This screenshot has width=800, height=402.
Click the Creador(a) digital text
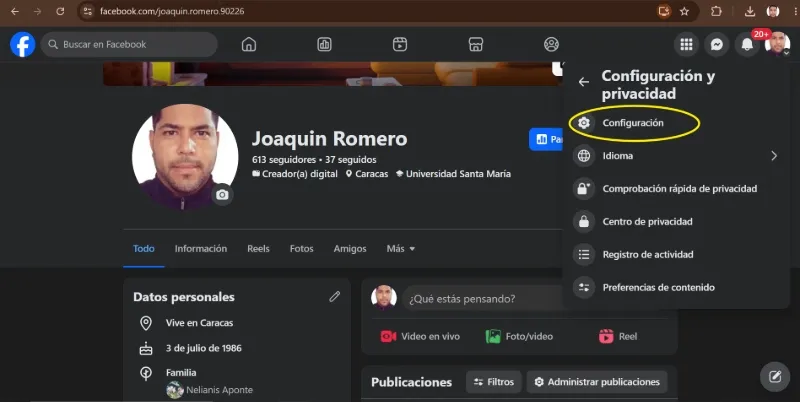click(x=299, y=174)
